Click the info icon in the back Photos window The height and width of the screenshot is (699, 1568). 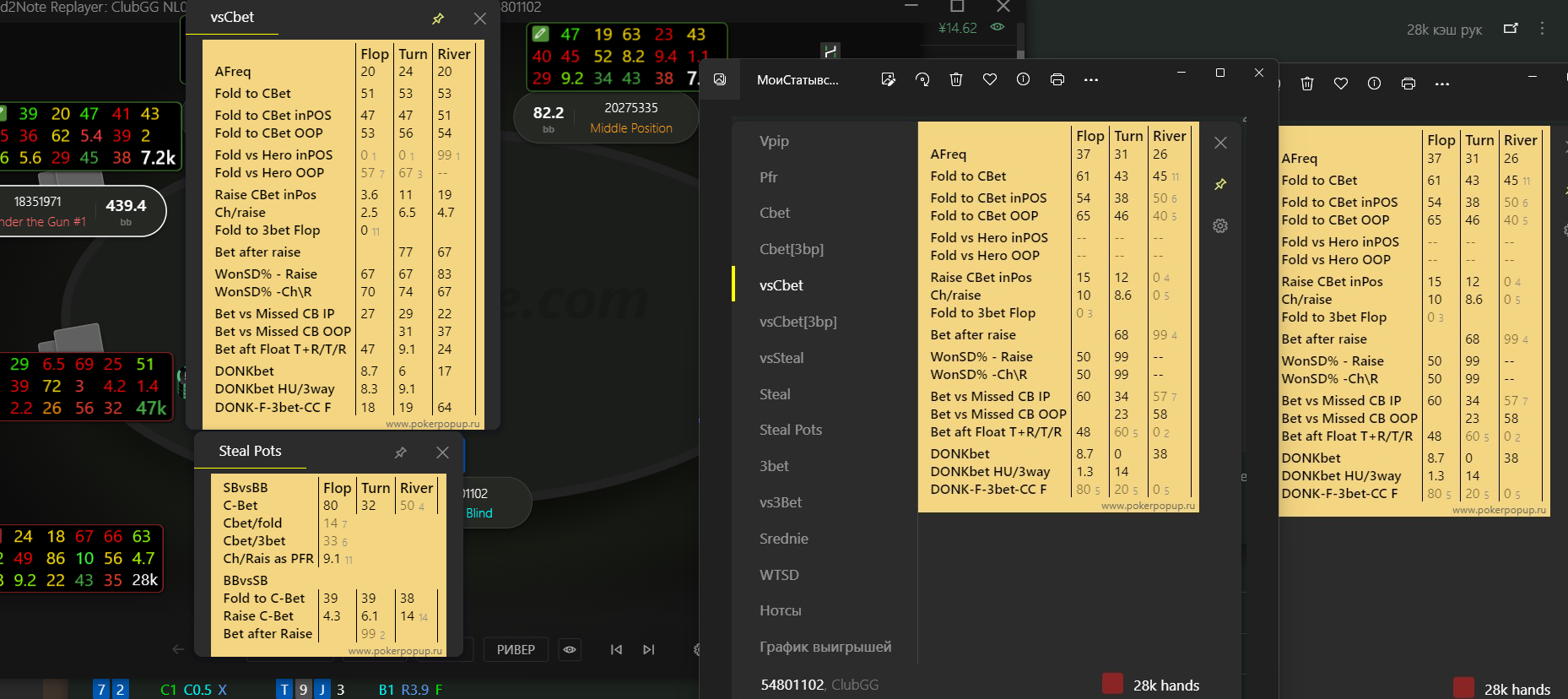click(1375, 84)
